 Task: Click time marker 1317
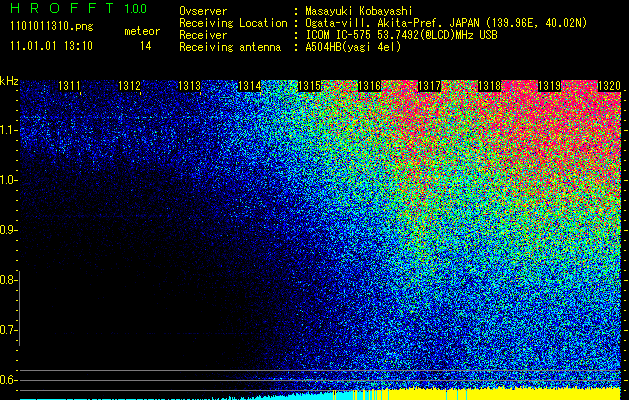(x=429, y=86)
